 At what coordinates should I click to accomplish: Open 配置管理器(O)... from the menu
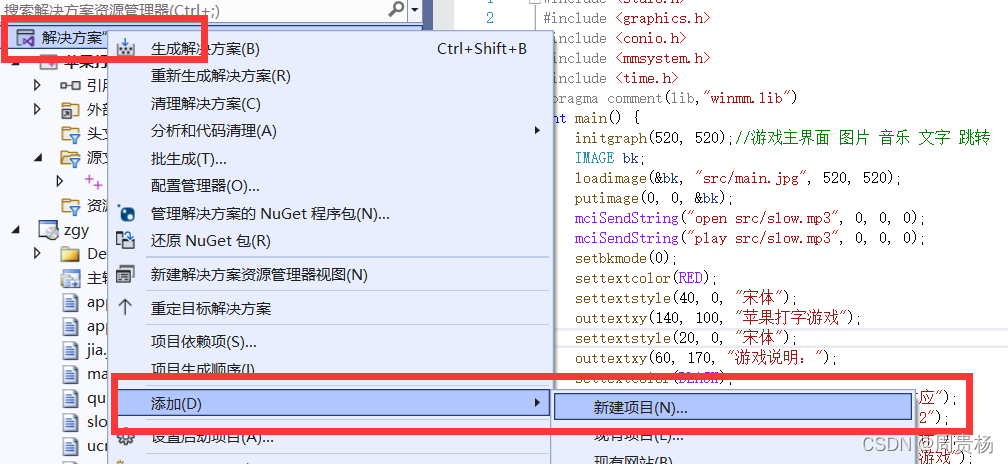tap(205, 186)
